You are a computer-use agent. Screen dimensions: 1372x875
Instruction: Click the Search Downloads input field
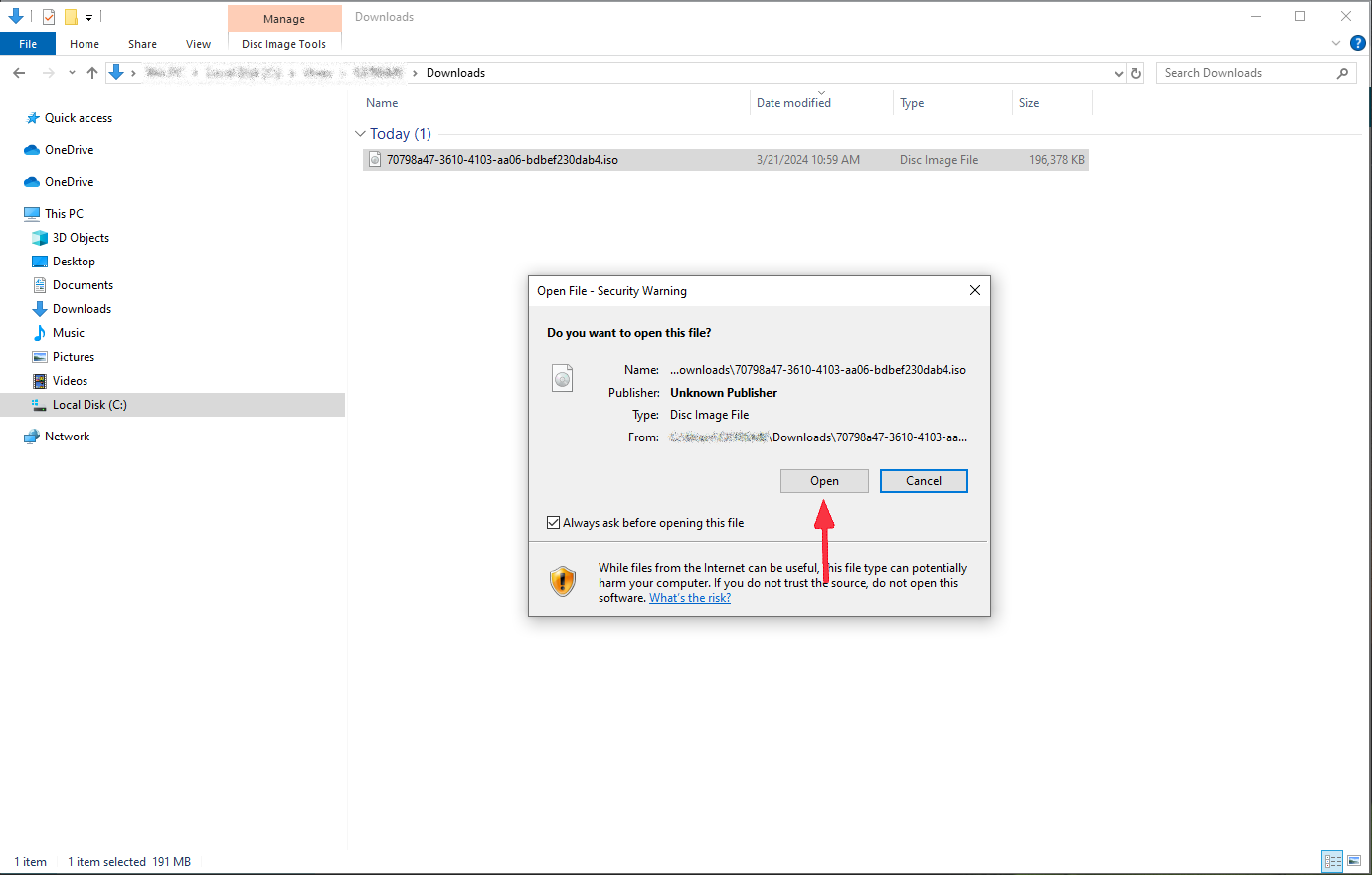pyautogui.click(x=1248, y=73)
